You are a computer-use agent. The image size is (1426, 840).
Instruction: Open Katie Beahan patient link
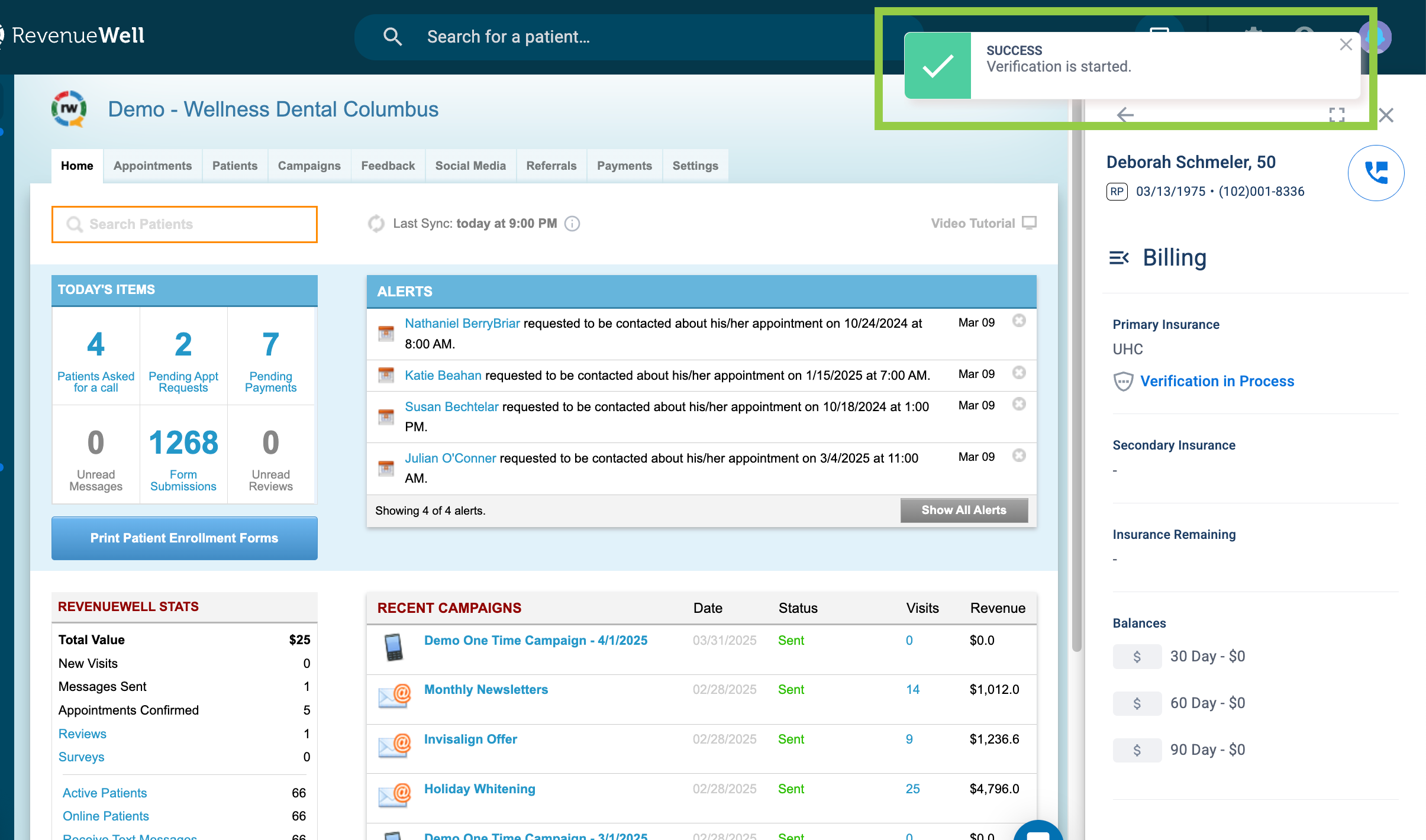click(443, 376)
